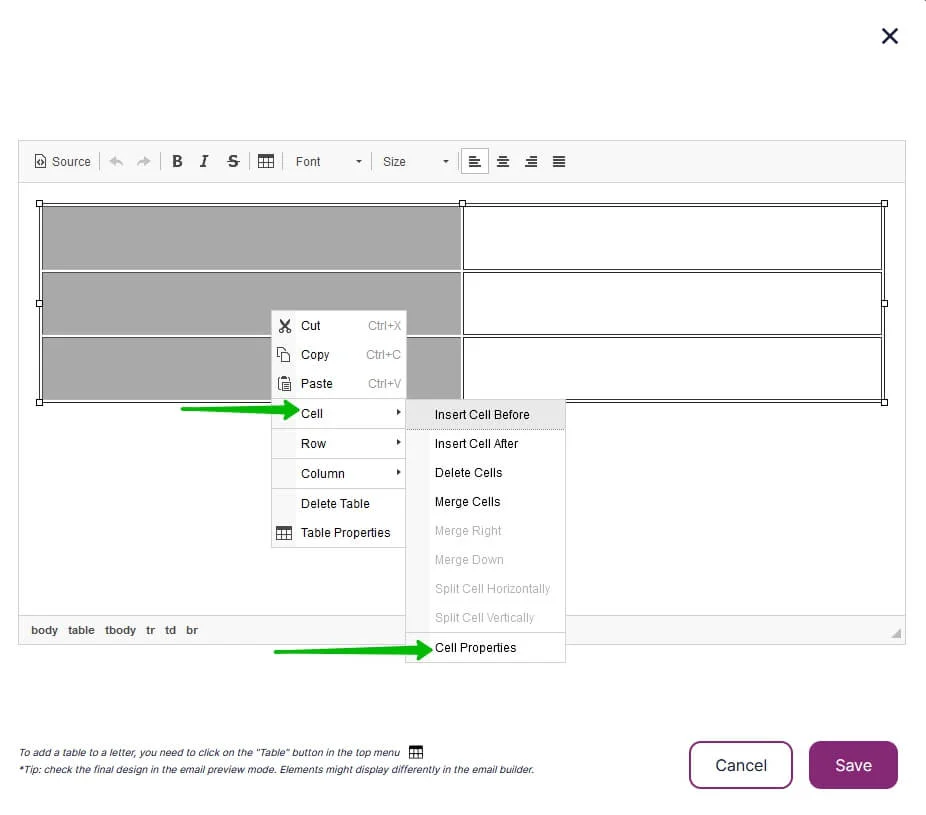926x815 pixels.
Task: Select Align Left icon
Action: click(475, 161)
